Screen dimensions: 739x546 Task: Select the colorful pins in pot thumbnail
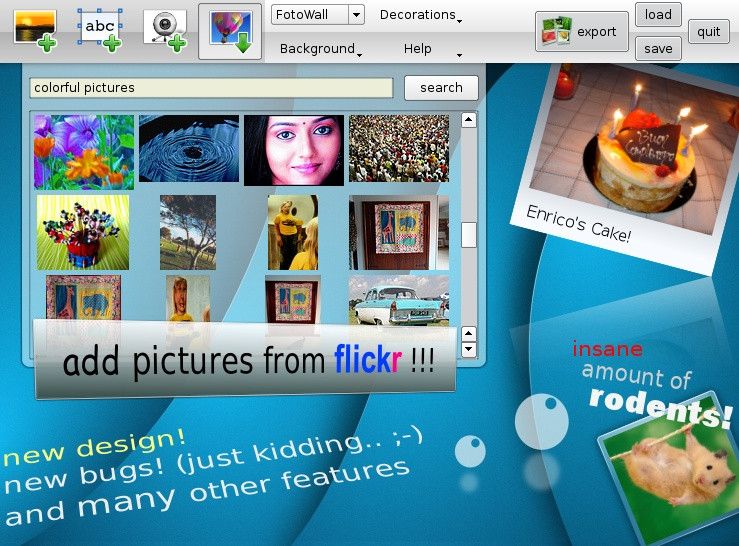click(x=83, y=232)
